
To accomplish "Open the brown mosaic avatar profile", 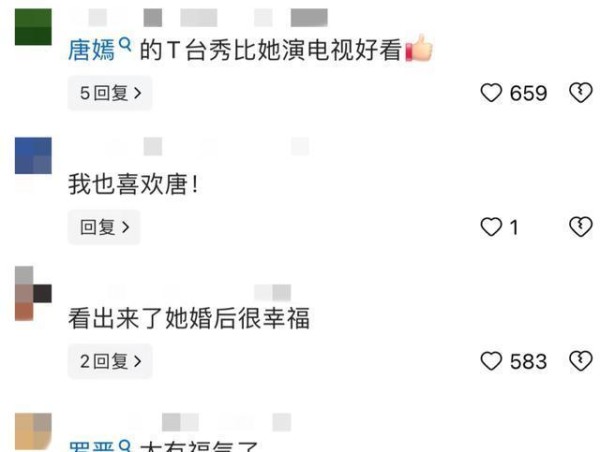I will [x=33, y=293].
